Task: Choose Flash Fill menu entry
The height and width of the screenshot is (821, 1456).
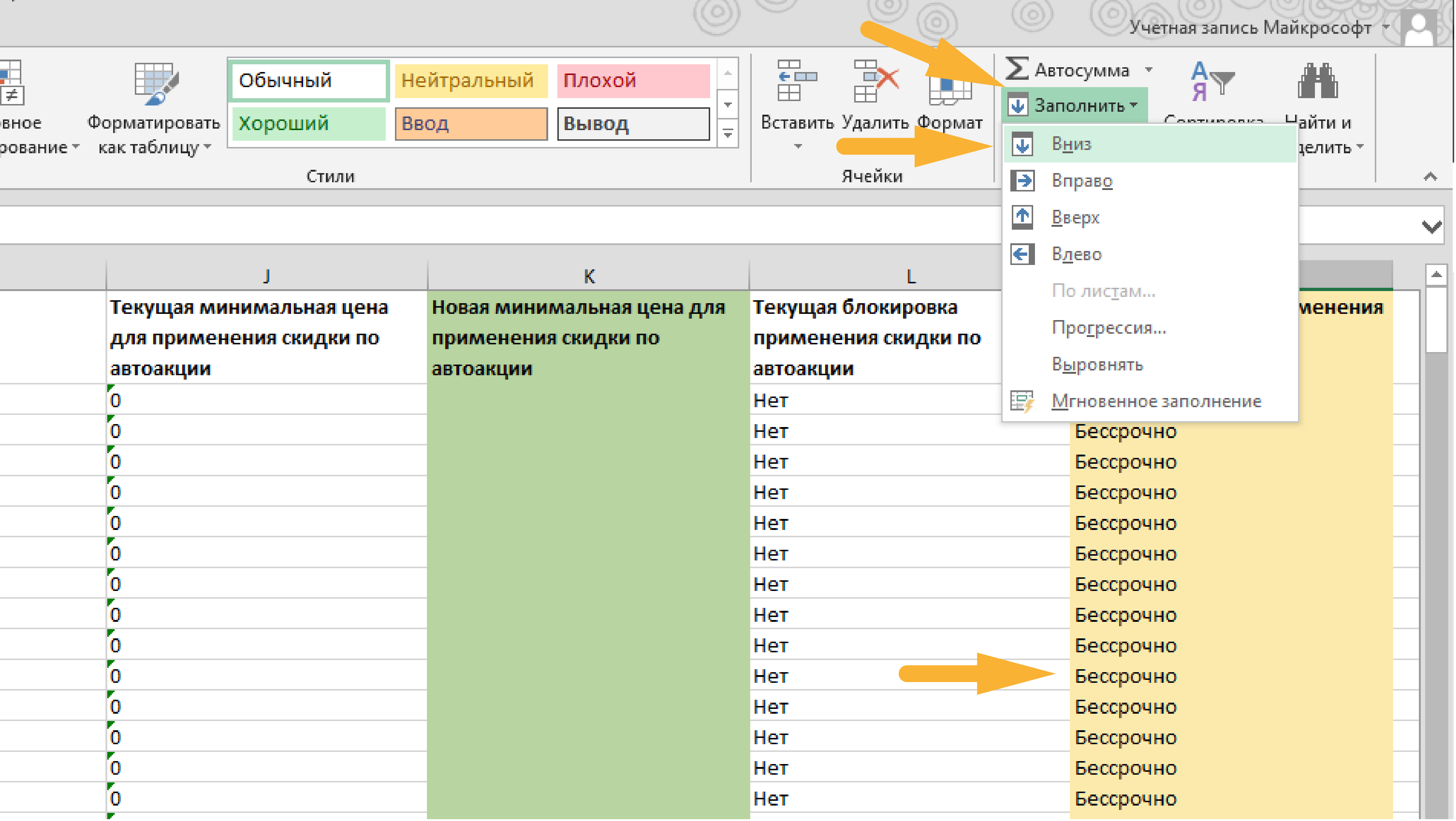Action: coord(1155,401)
